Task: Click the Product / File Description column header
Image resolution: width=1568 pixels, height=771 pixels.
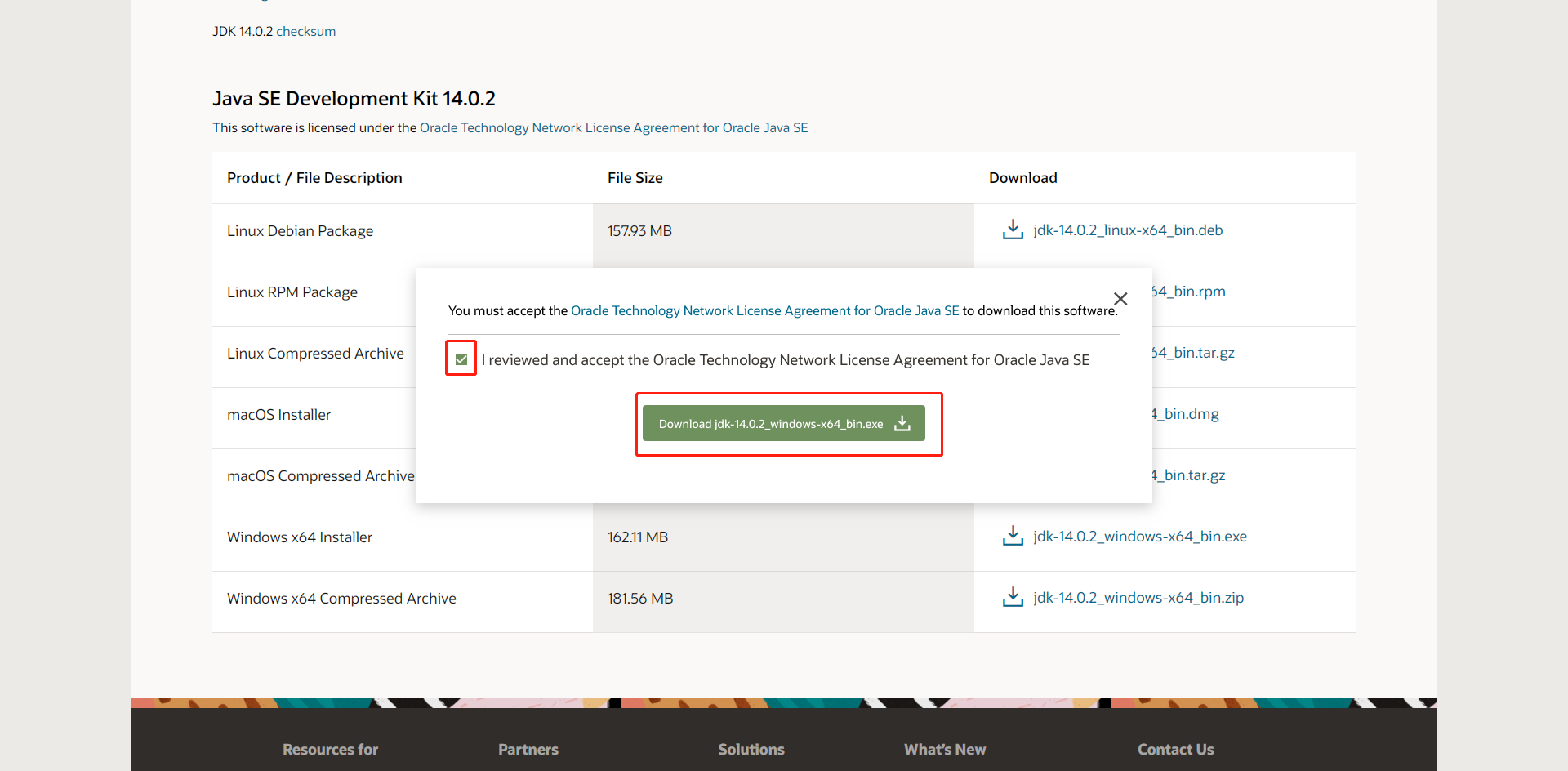Action: tap(314, 178)
